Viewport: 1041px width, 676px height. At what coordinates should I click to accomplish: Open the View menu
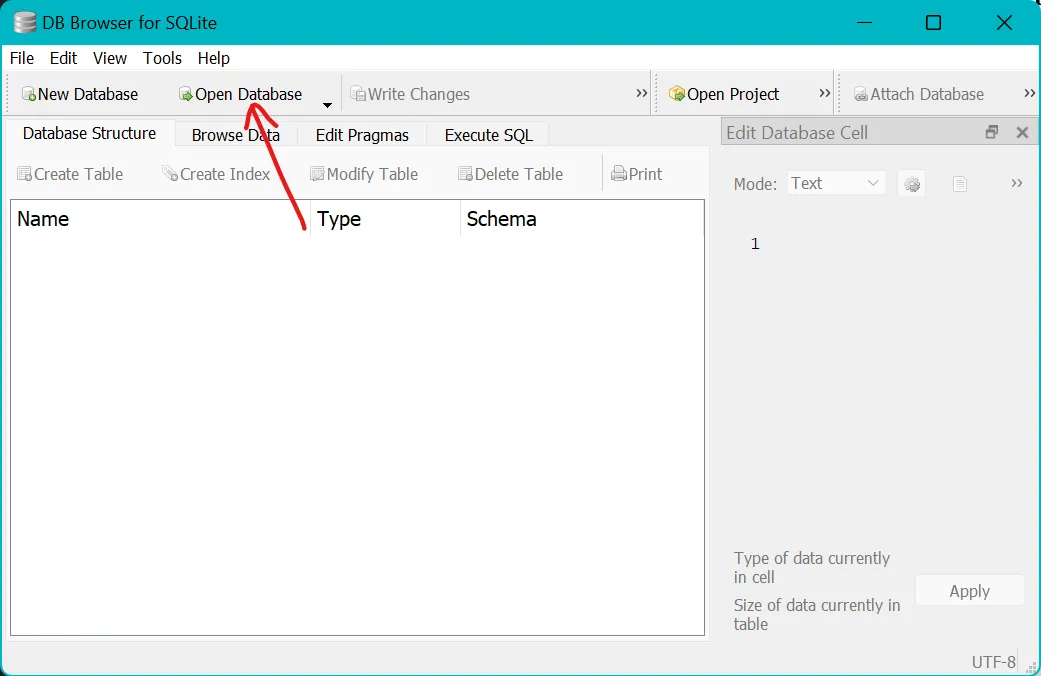click(x=110, y=58)
